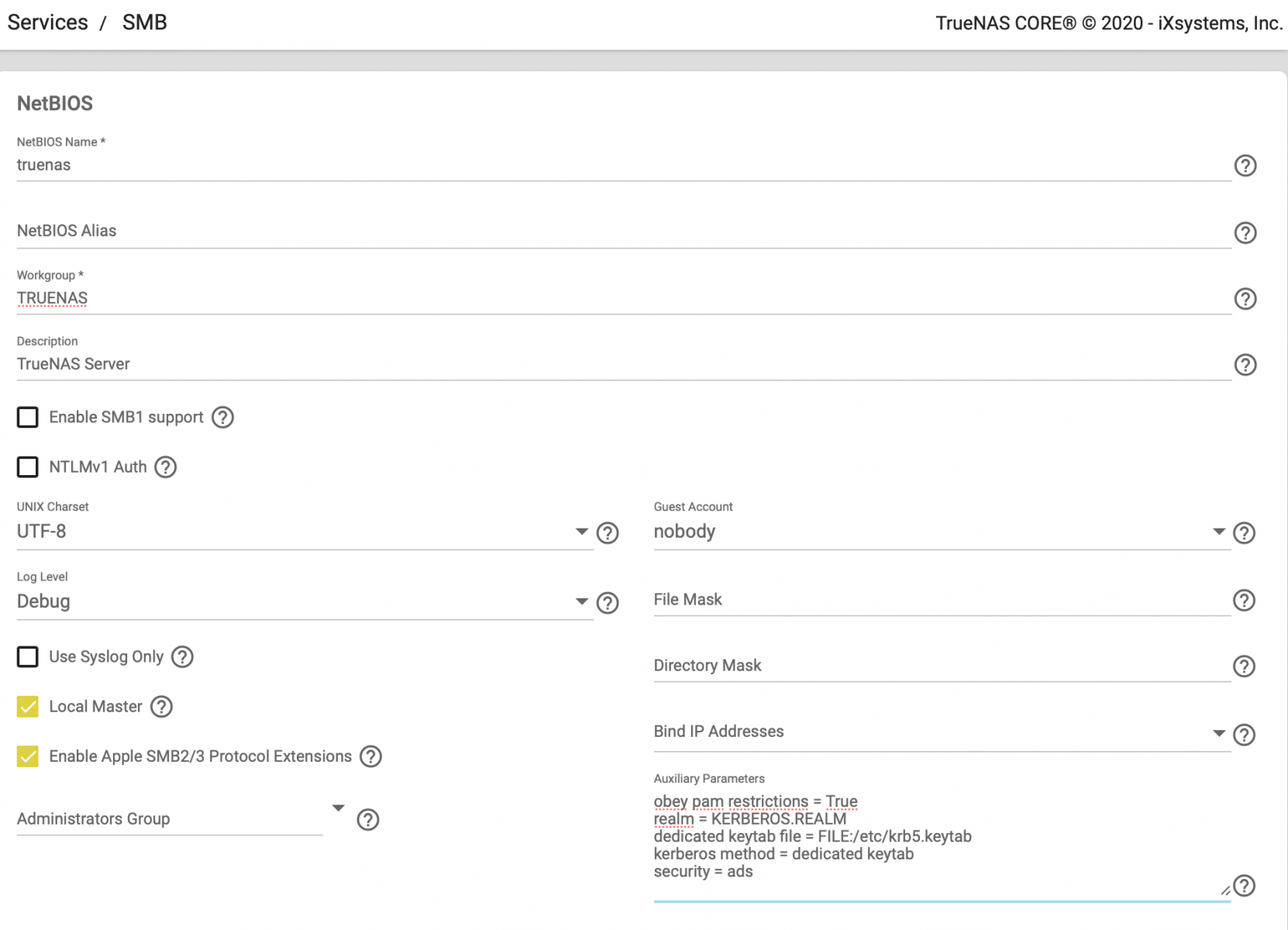Image resolution: width=1288 pixels, height=930 pixels.
Task: Expand the UNIX Charset dropdown
Action: point(305,532)
